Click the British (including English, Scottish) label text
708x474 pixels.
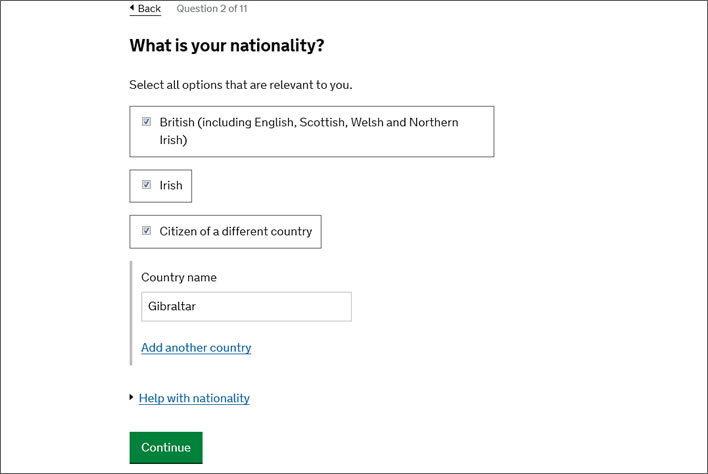(x=309, y=131)
